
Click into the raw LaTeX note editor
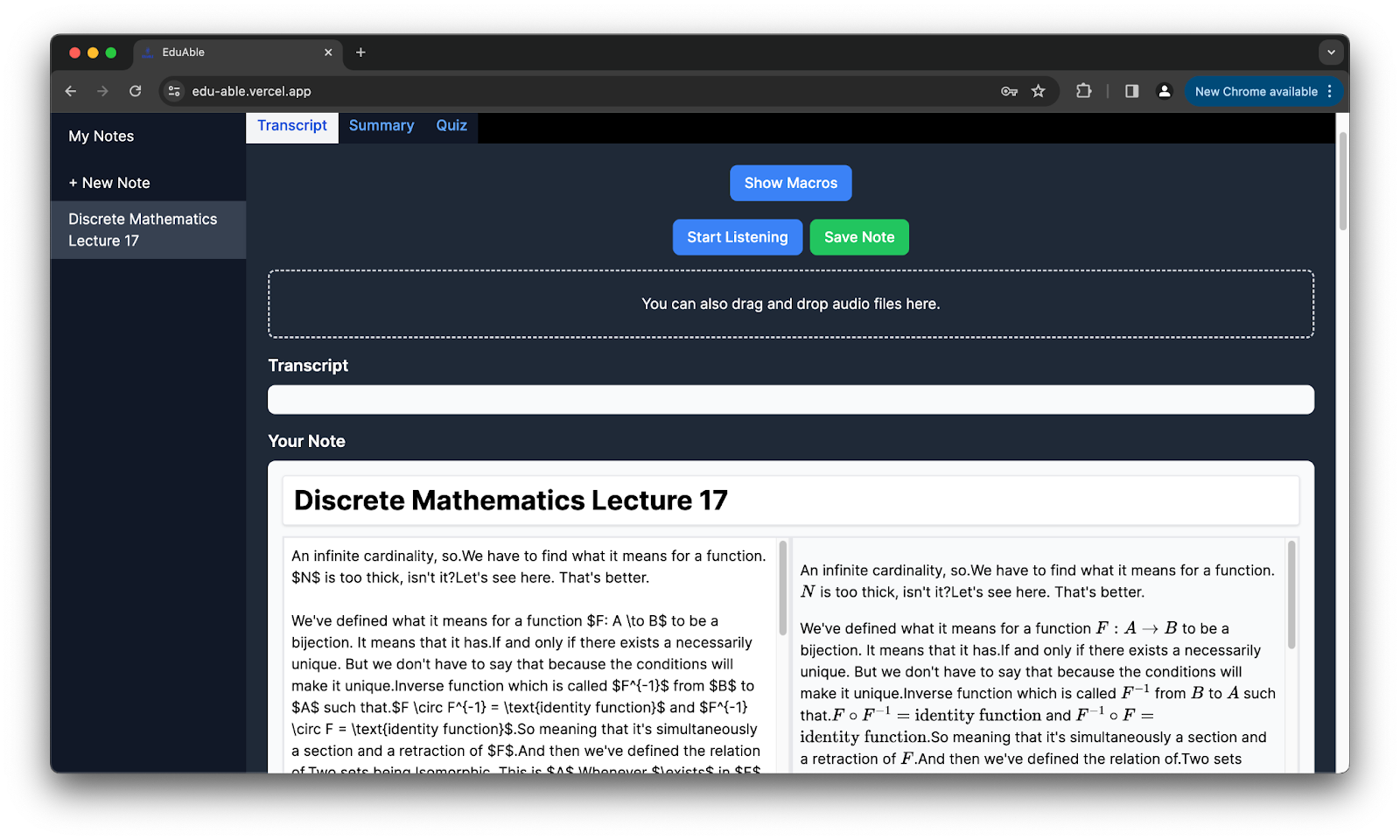[x=529, y=654]
